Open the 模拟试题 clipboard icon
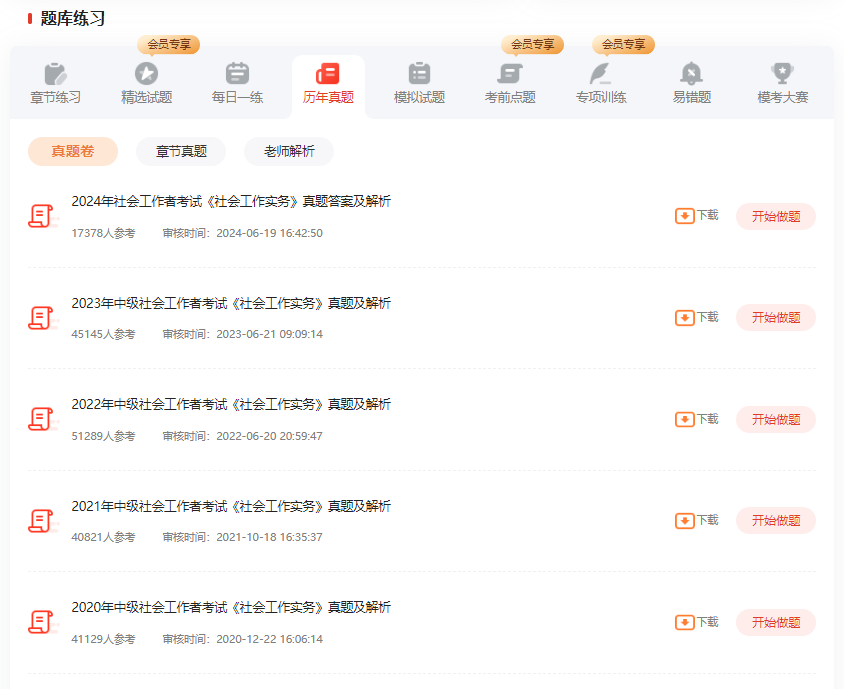Viewport: 844px width, 689px height. [419, 74]
